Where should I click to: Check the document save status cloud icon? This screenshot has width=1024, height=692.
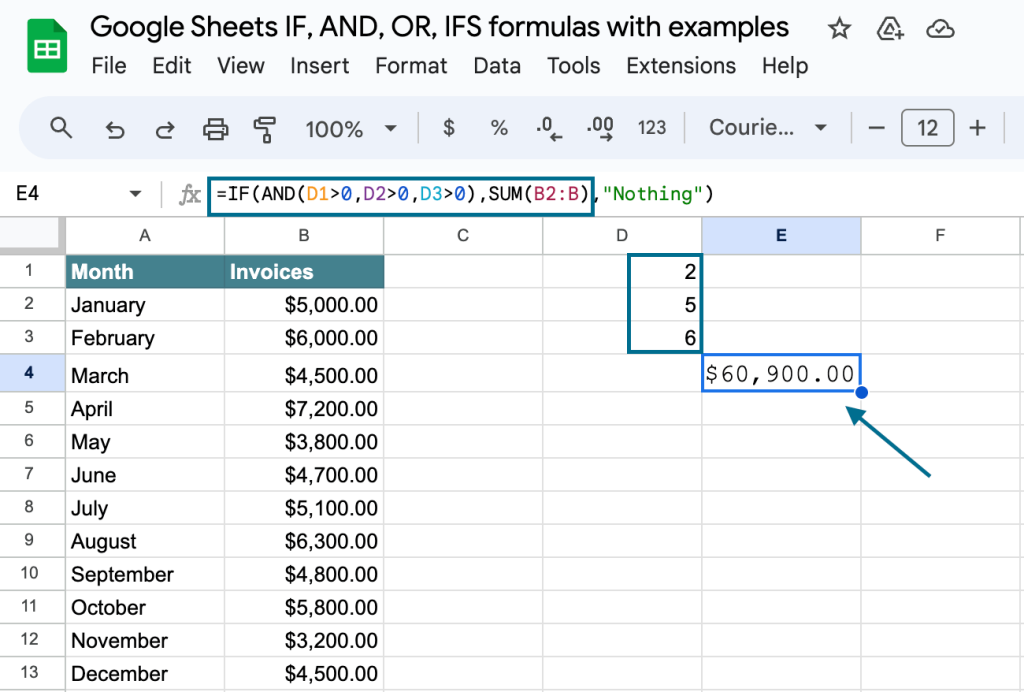coord(940,29)
